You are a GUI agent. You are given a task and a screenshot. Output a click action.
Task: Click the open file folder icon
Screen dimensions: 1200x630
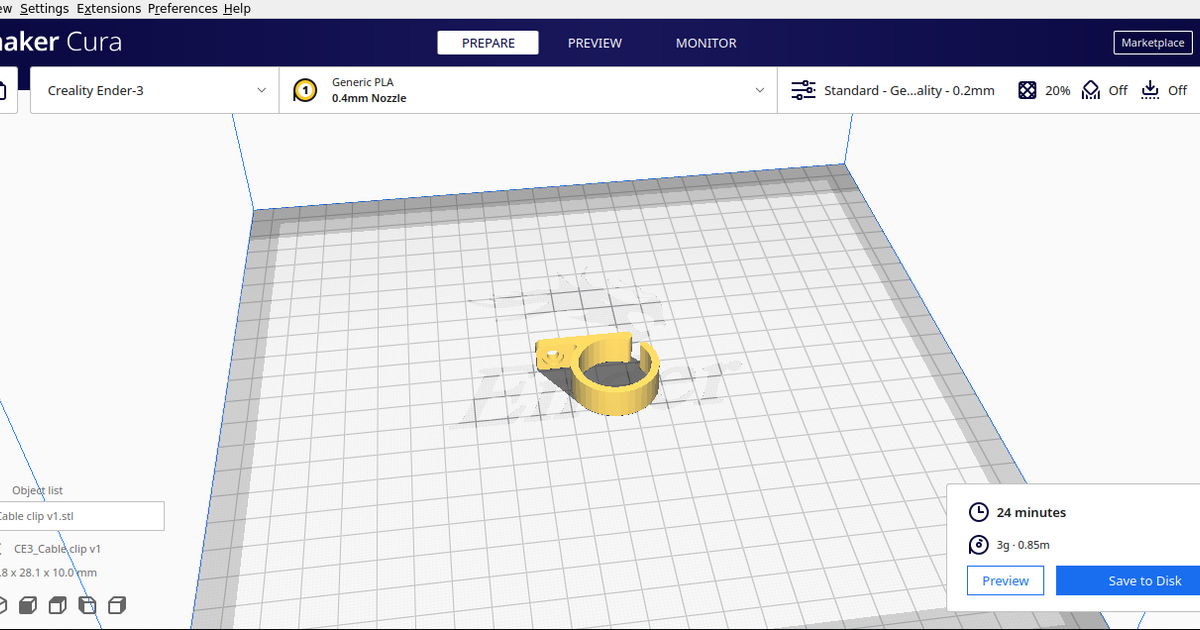coord(3,90)
